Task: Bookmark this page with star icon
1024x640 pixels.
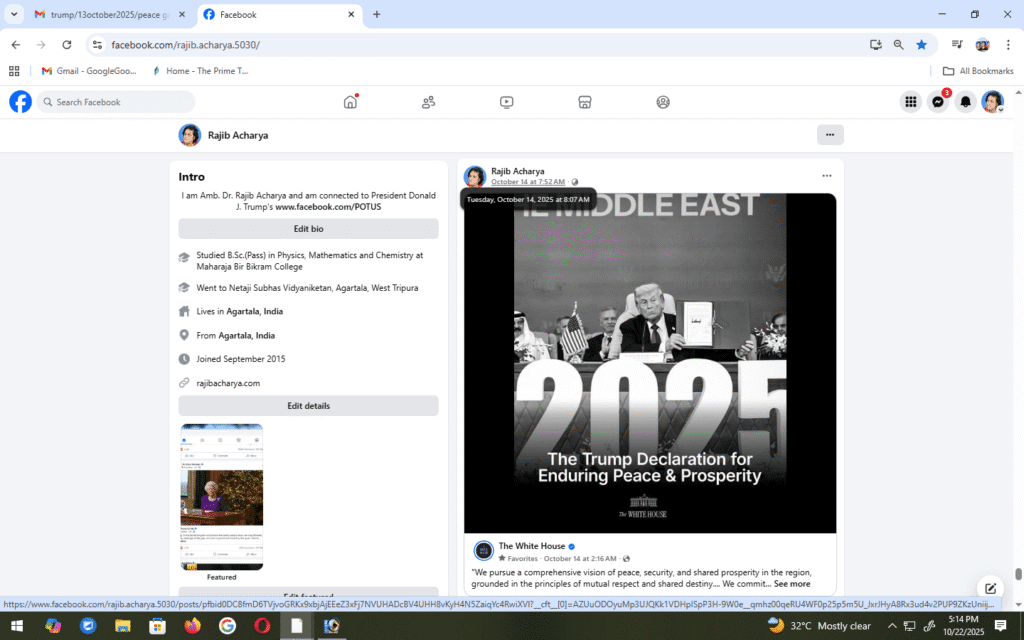Action: pos(921,45)
